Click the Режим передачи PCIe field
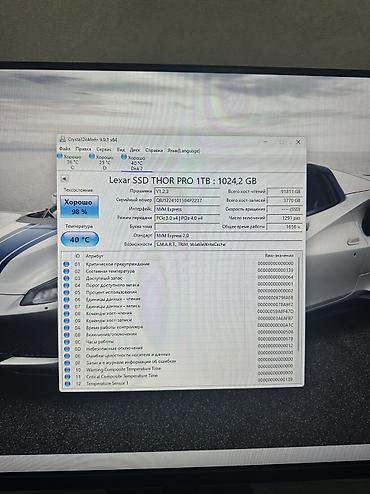Image resolution: width=370 pixels, height=494 pixels. click(187, 218)
